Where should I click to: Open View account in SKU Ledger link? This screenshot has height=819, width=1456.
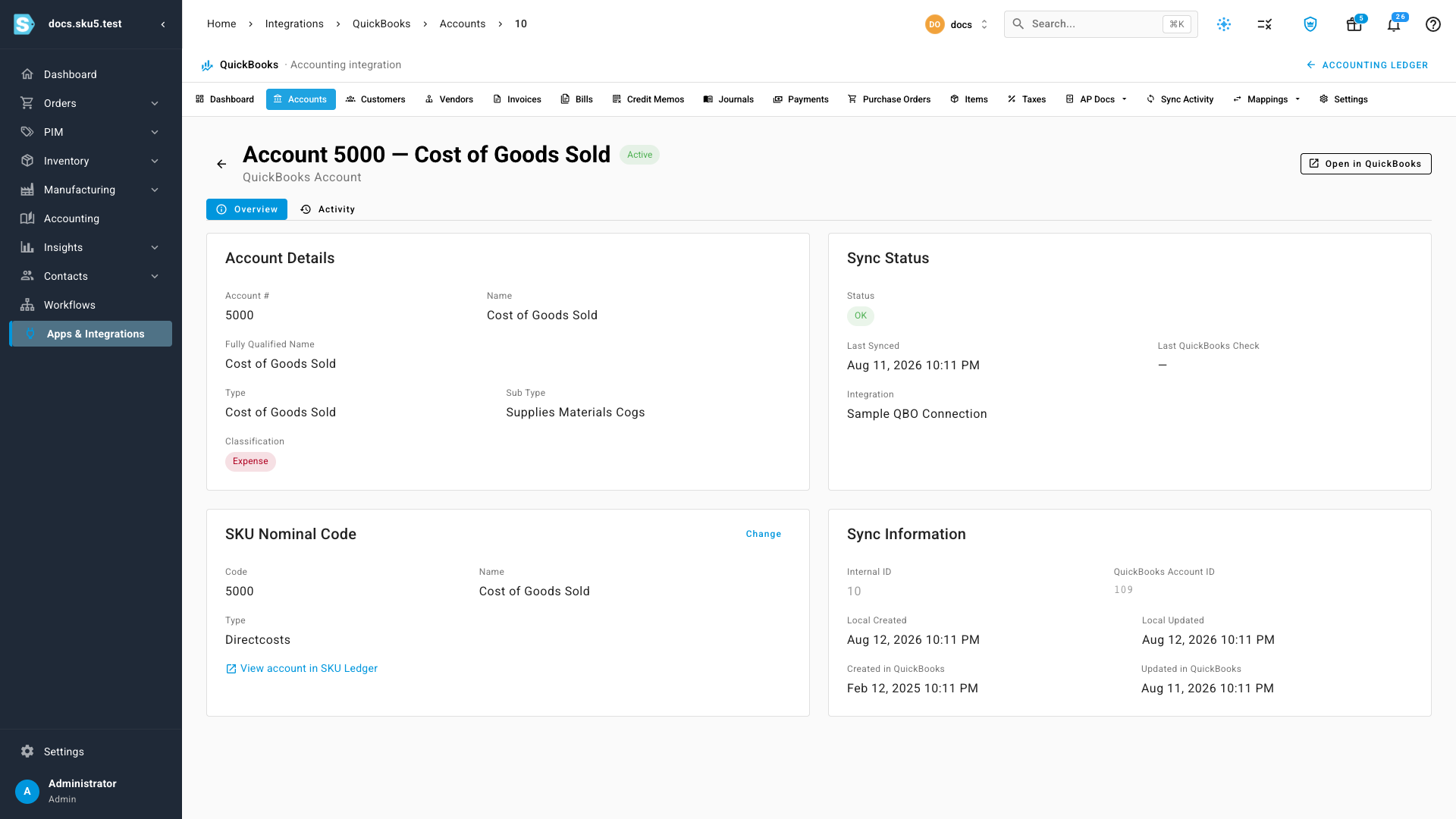coord(302,668)
